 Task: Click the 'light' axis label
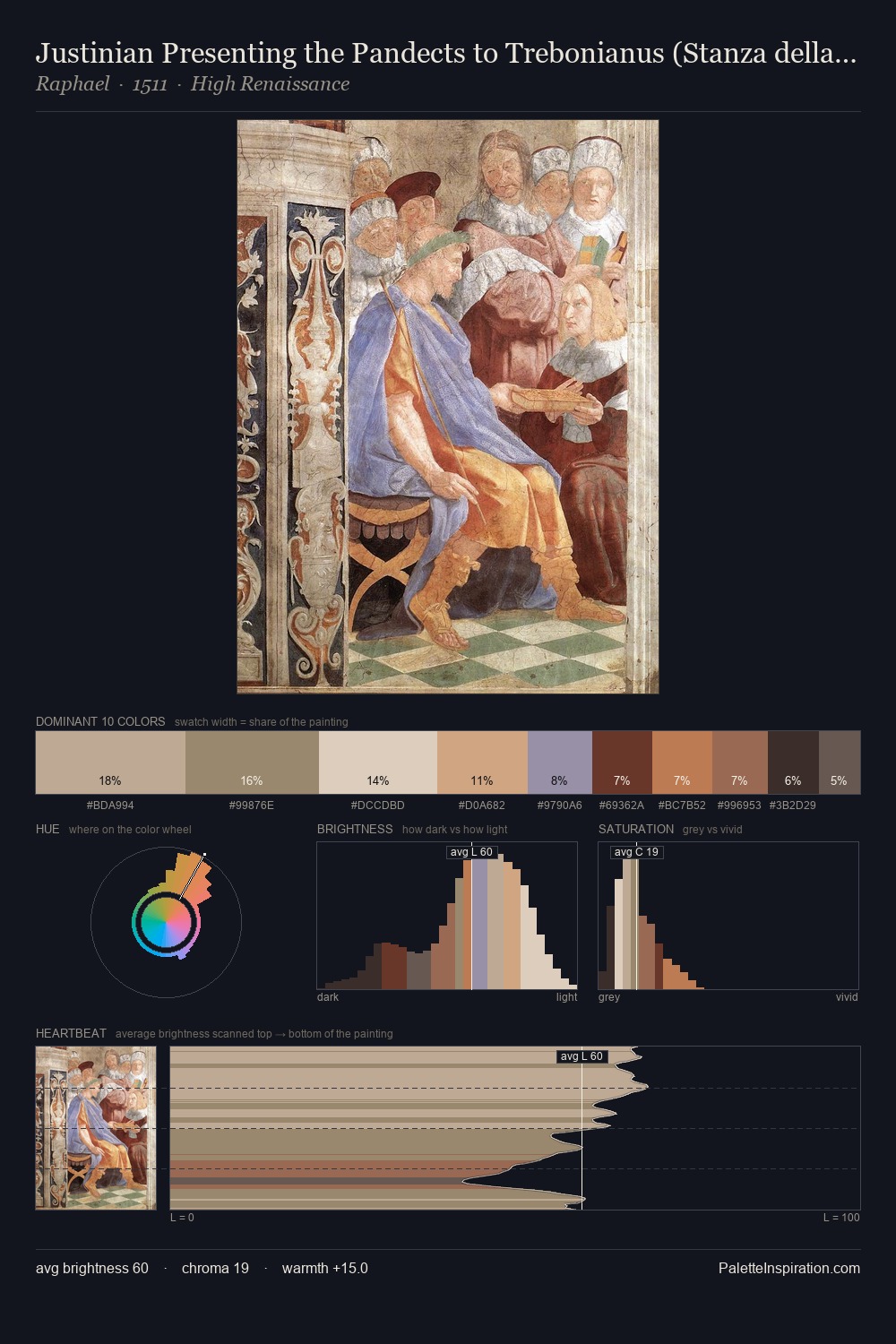[567, 997]
